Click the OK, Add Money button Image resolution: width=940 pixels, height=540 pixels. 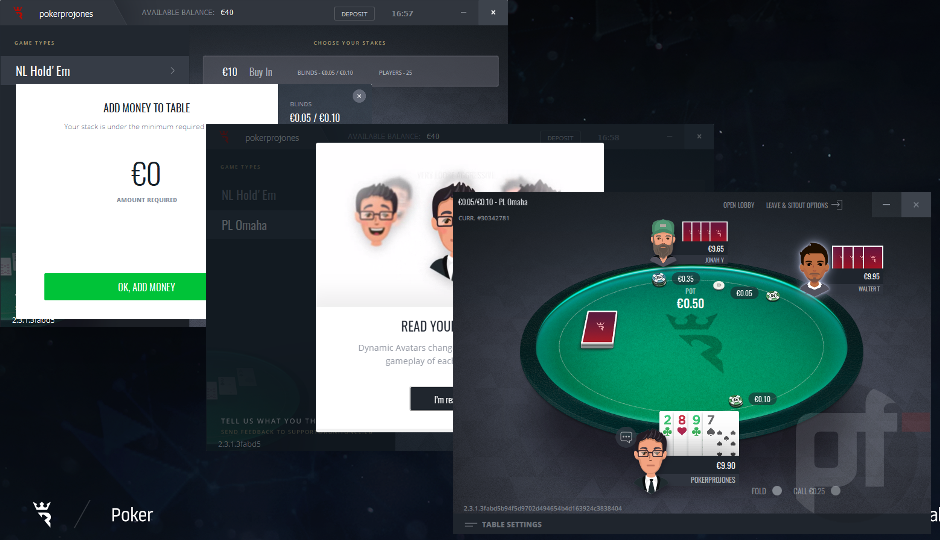125,286
